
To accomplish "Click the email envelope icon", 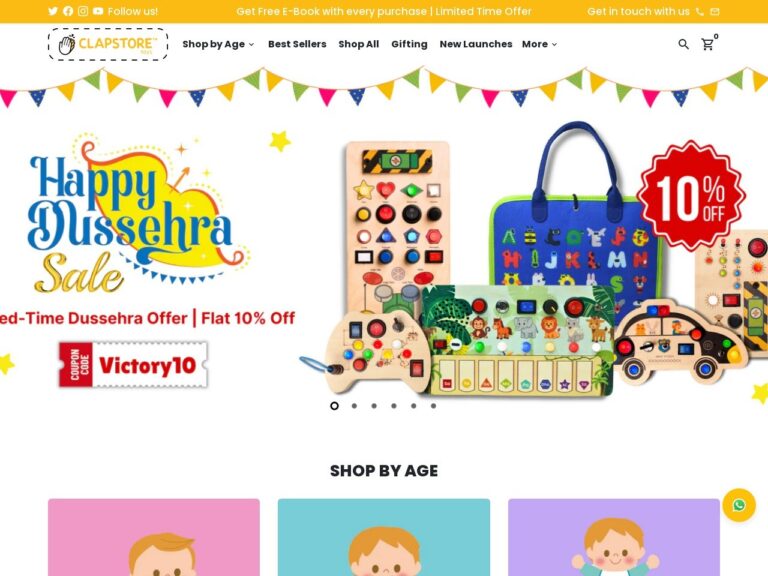I will pos(715,12).
